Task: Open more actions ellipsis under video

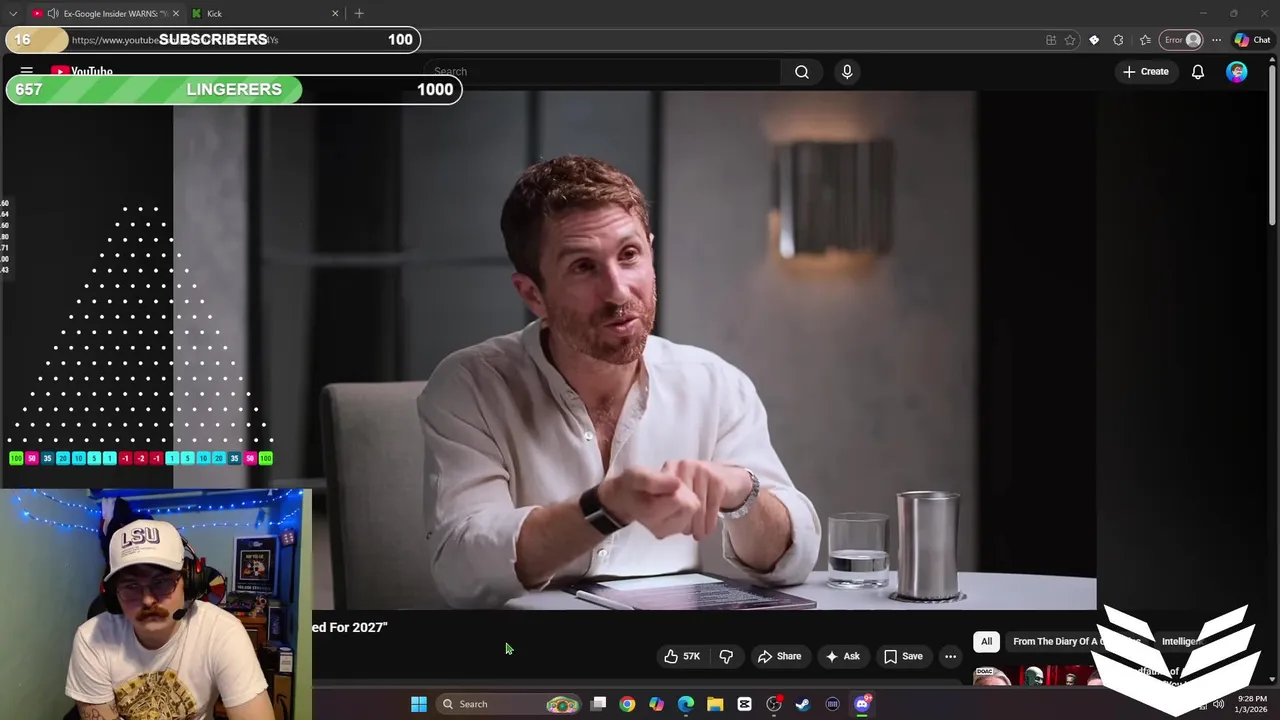Action: [x=950, y=656]
